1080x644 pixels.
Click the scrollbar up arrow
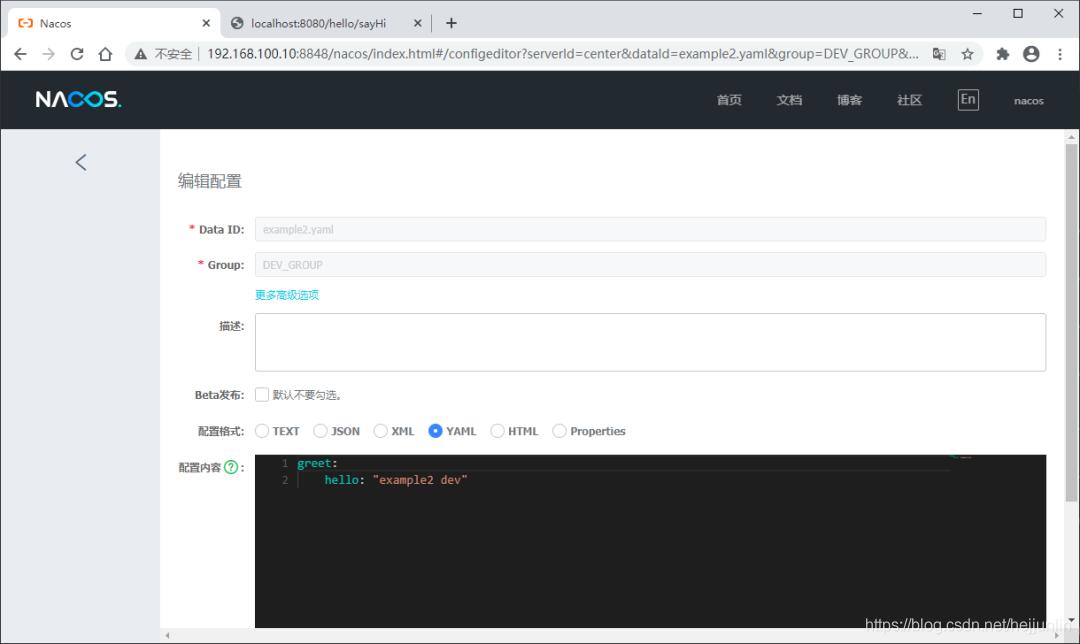click(1071, 137)
